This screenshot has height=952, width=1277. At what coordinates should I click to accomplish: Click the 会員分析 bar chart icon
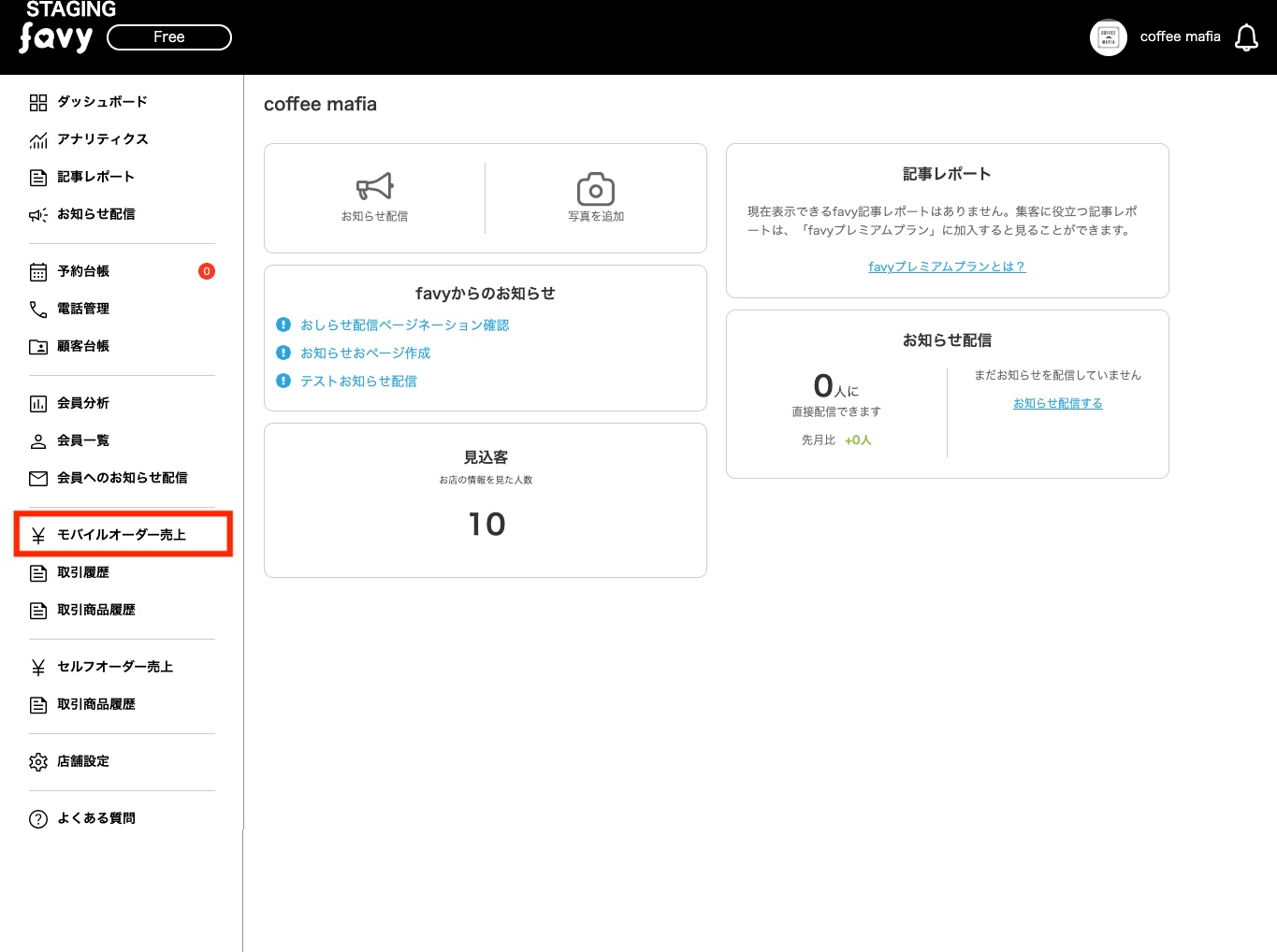click(x=38, y=404)
